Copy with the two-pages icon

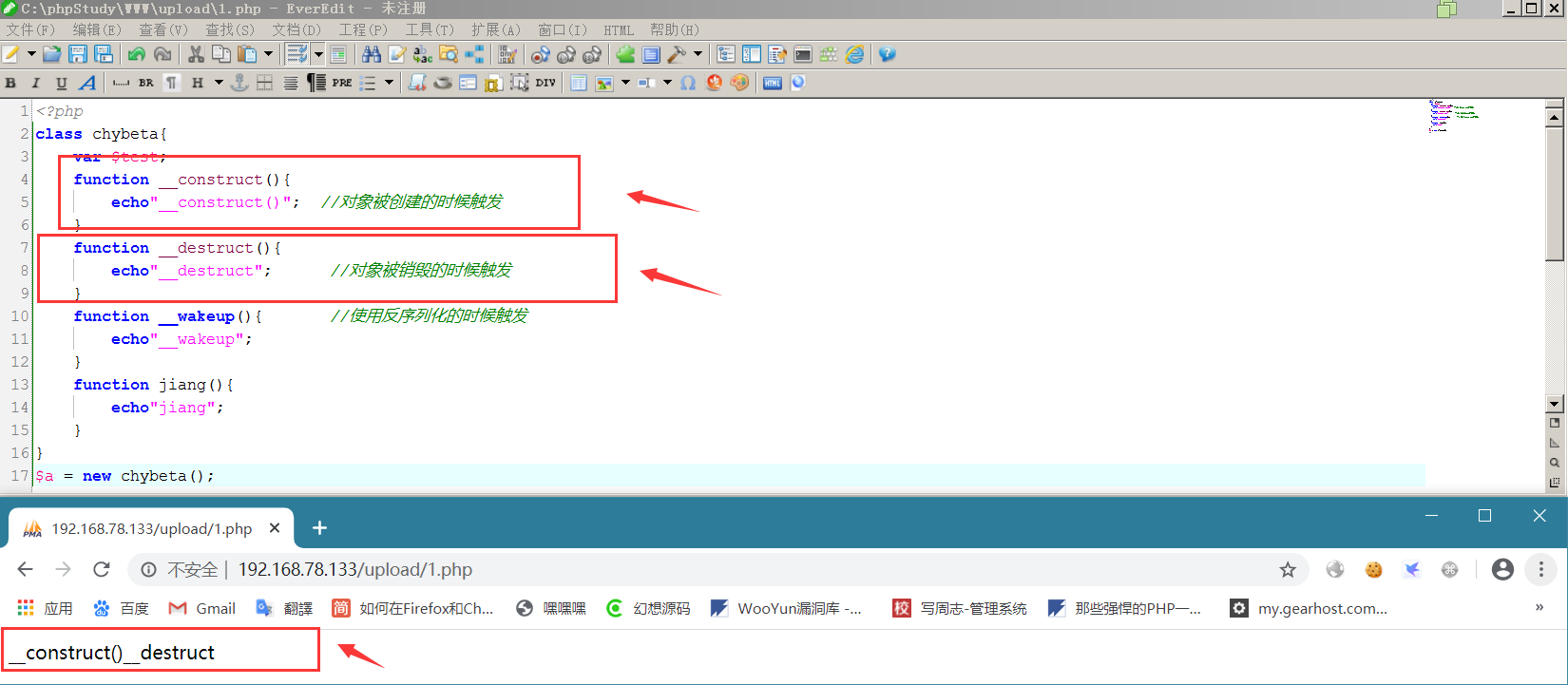point(221,54)
